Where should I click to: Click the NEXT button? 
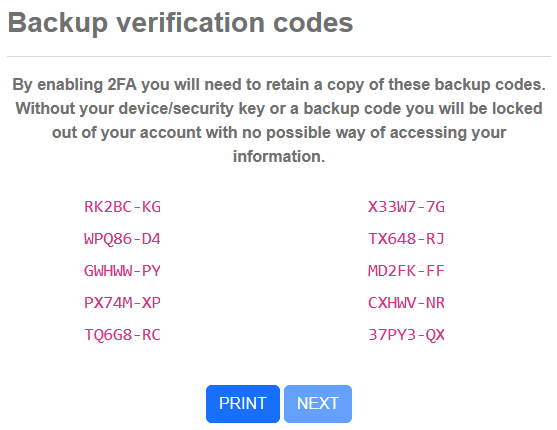tap(318, 404)
